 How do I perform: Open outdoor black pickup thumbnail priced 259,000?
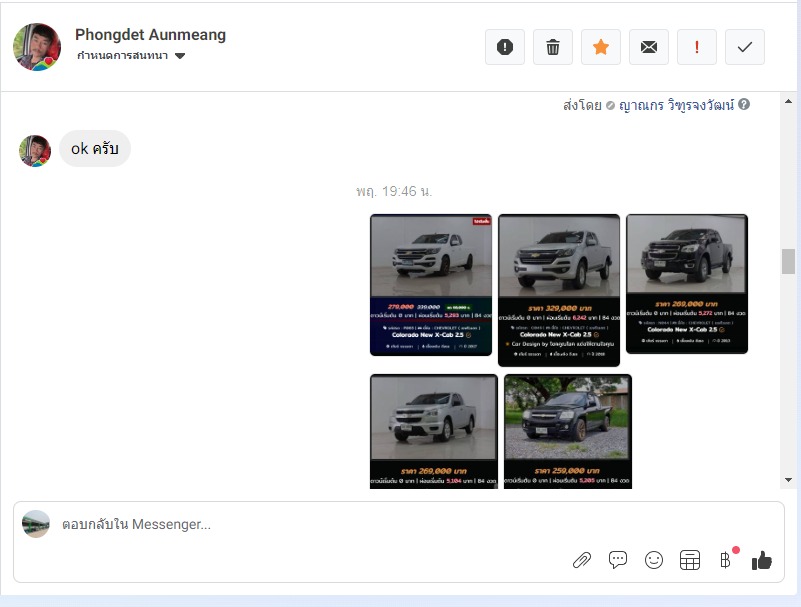click(x=568, y=431)
